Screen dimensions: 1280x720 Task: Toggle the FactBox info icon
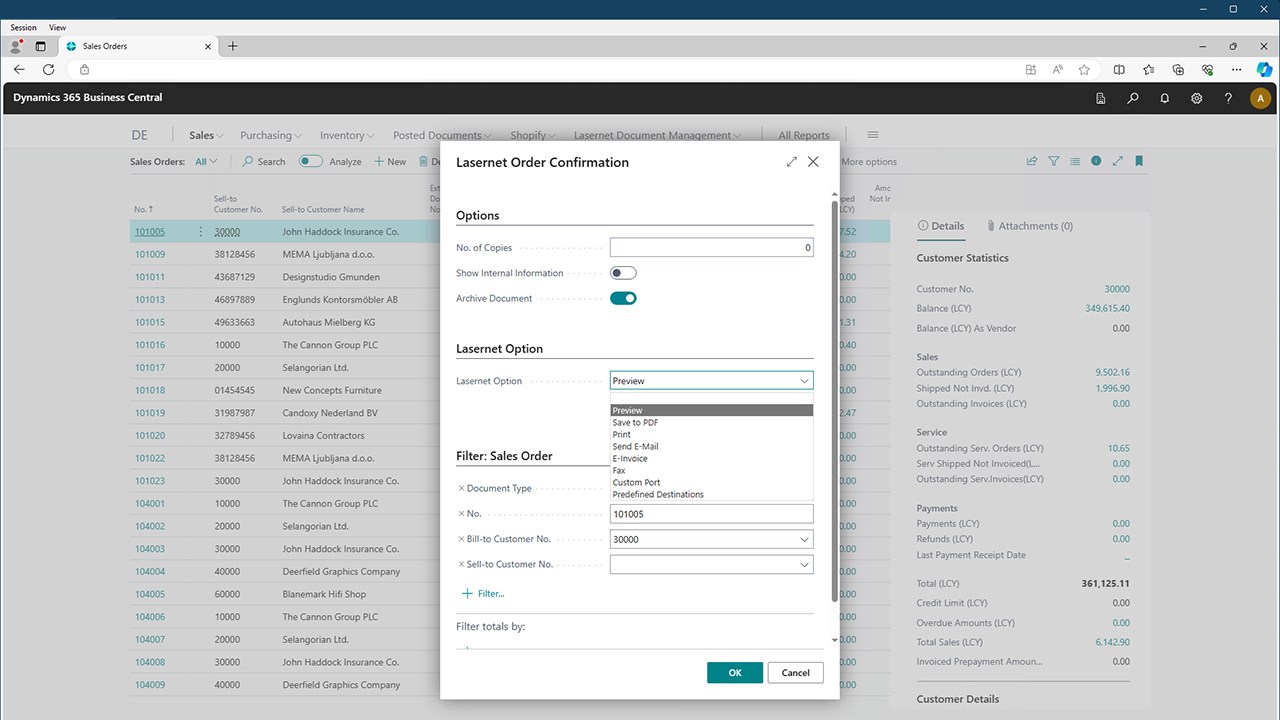1096,161
